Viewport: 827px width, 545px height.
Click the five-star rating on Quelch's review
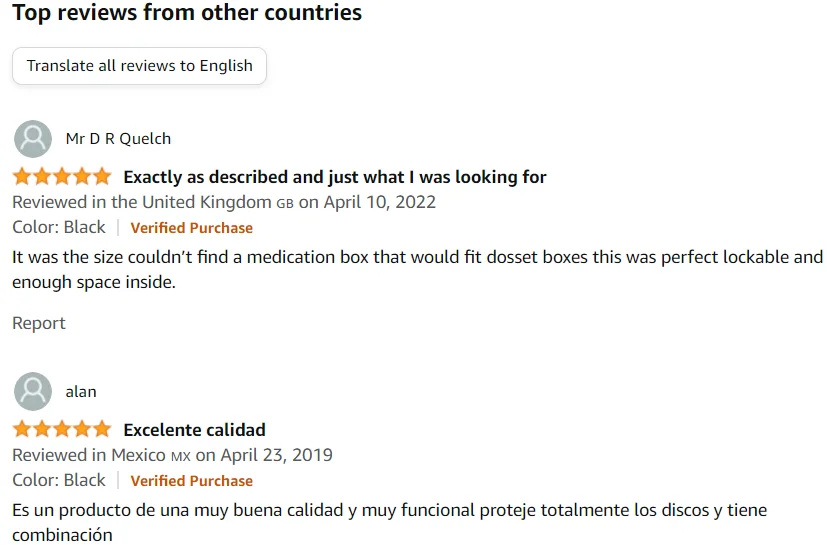point(62,177)
